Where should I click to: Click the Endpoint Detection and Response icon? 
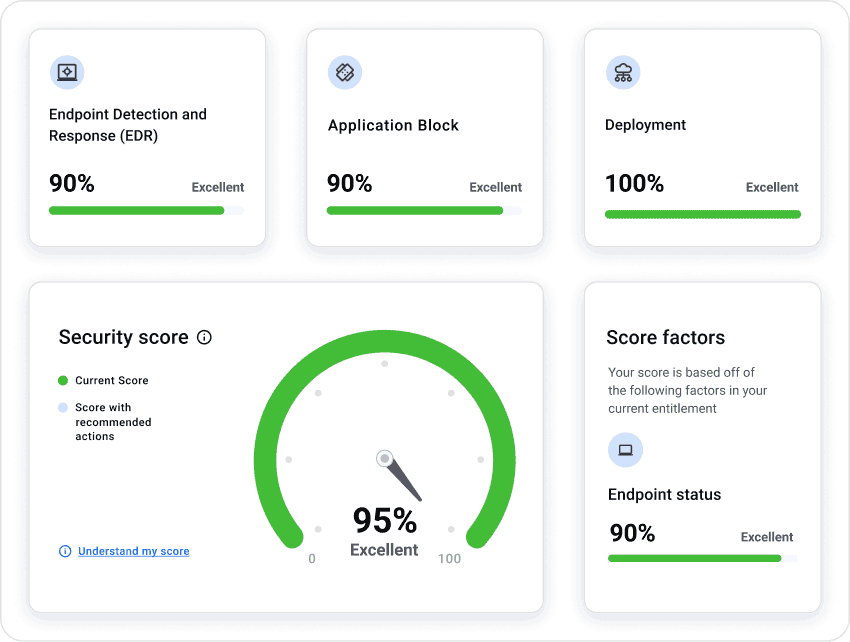[x=67, y=72]
